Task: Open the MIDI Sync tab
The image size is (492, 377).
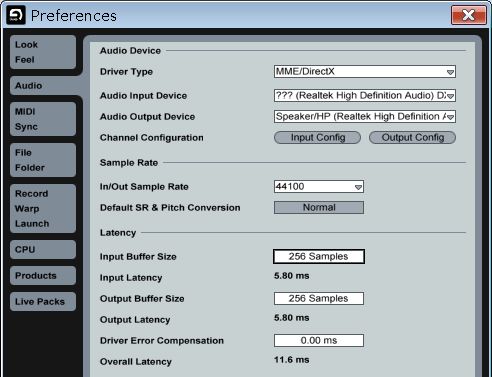Action: pos(43,119)
